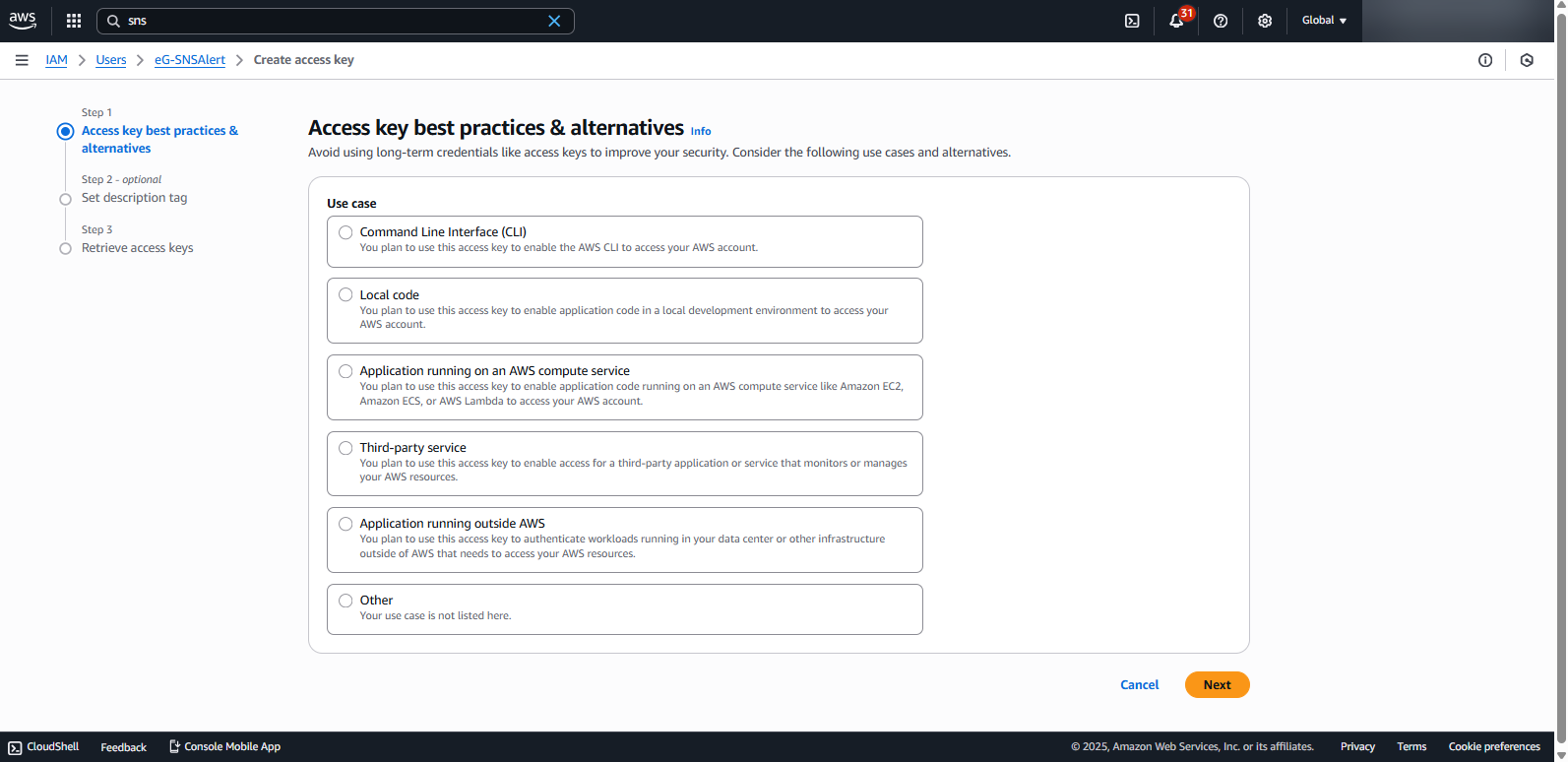
Task: Cancel access key creation
Action: pos(1139,685)
